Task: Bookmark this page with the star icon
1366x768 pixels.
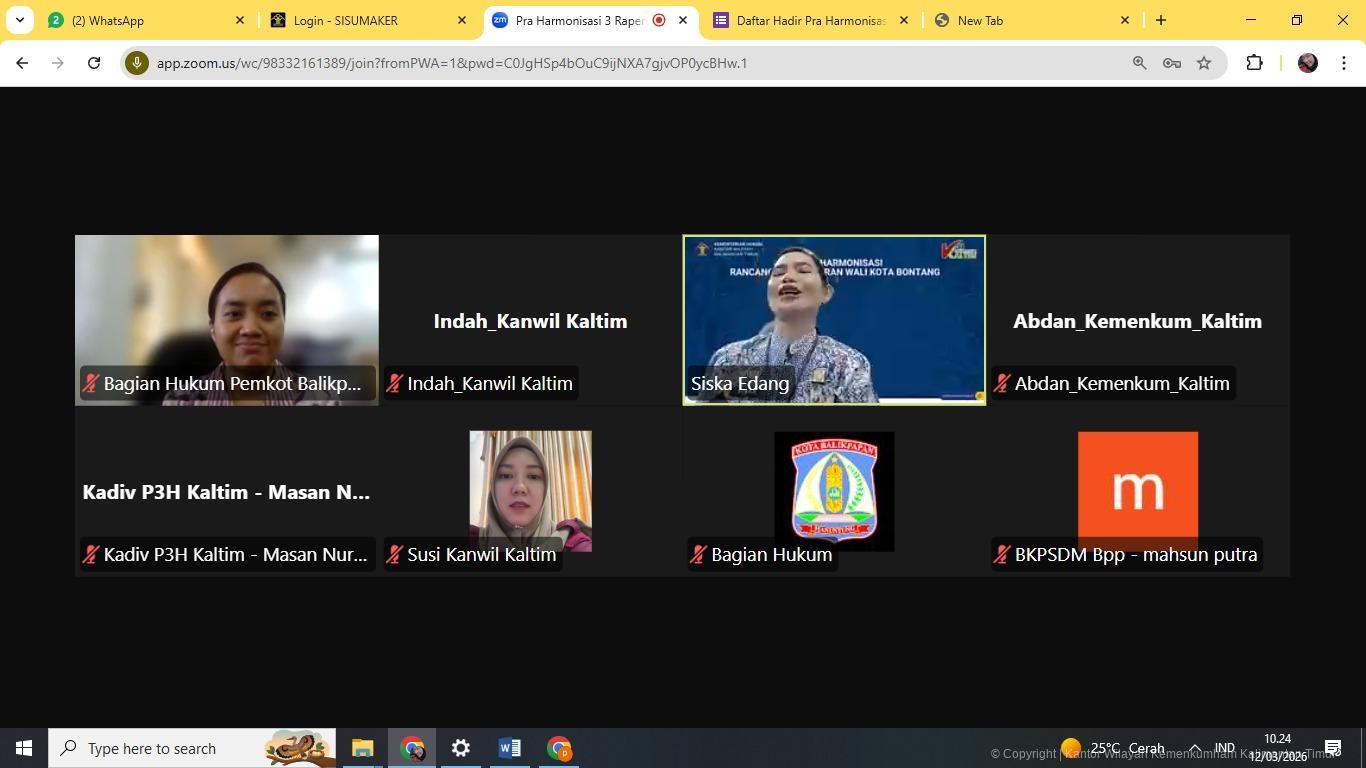Action: pos(1203,62)
